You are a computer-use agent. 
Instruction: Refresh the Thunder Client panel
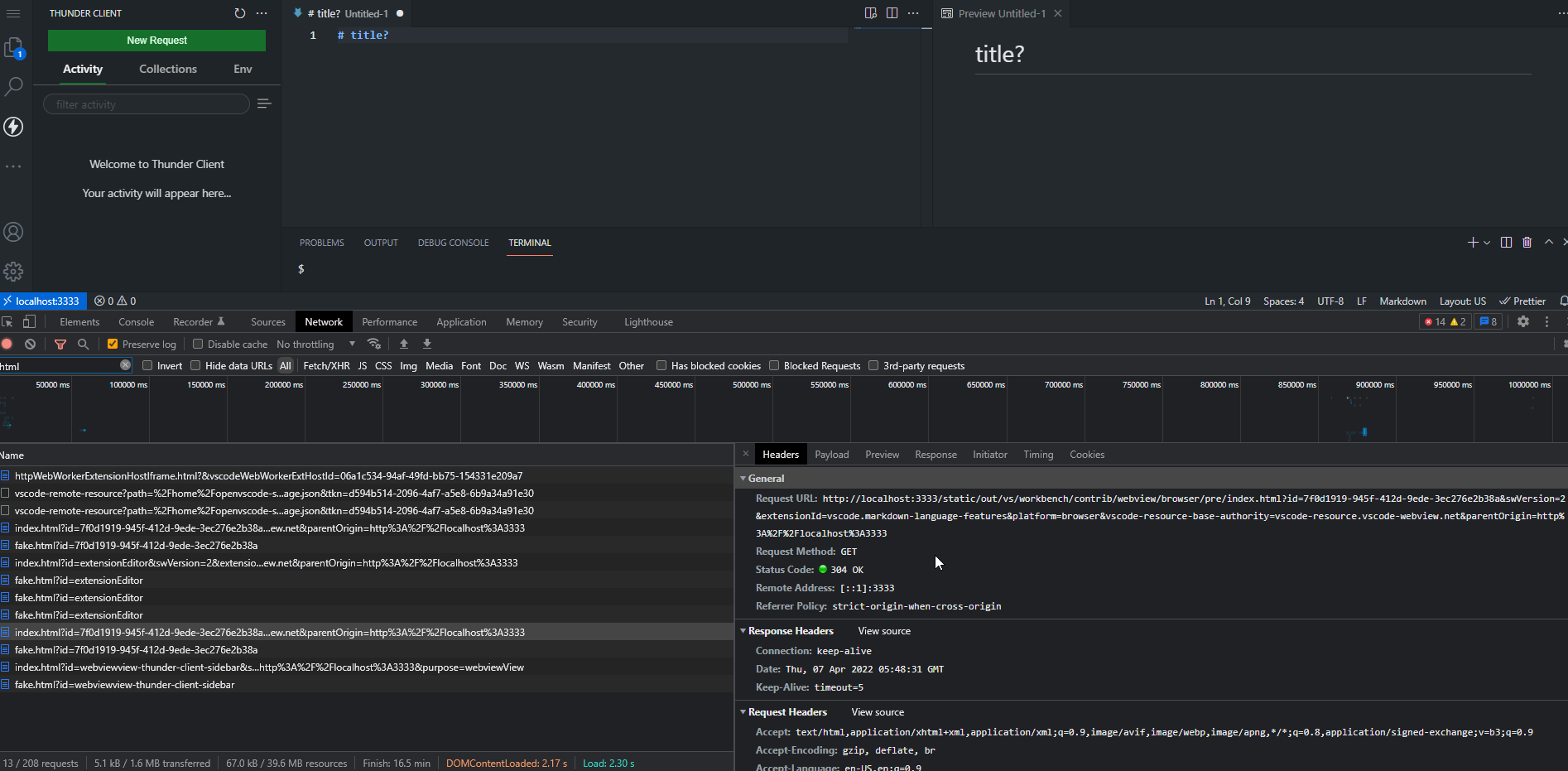click(x=240, y=13)
